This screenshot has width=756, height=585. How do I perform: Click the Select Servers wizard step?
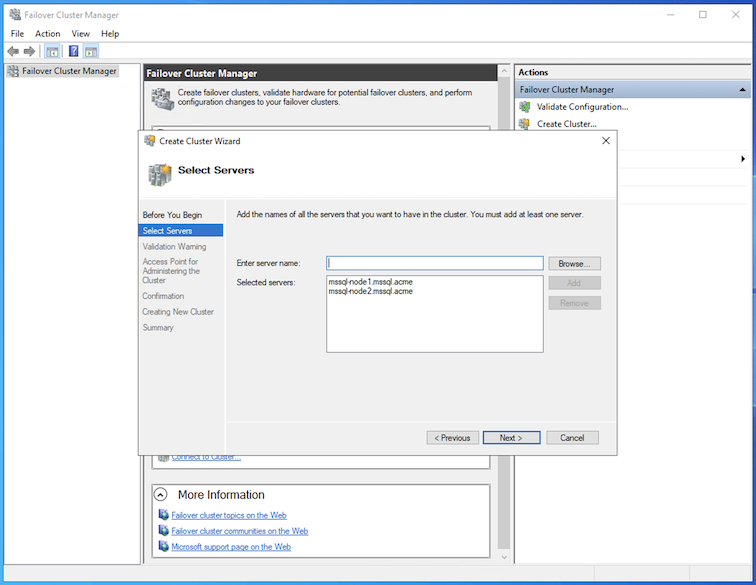click(x=181, y=231)
